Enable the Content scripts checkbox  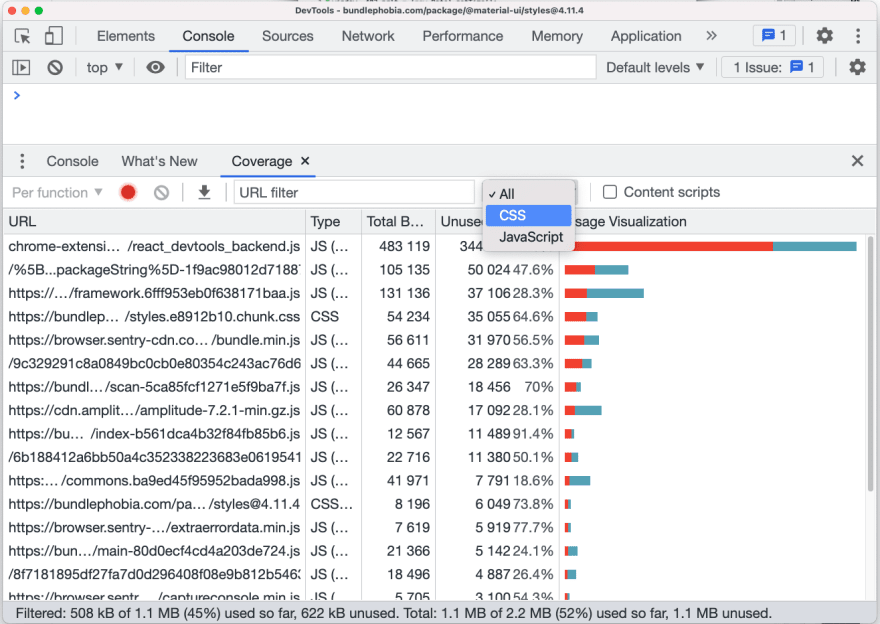click(x=609, y=192)
